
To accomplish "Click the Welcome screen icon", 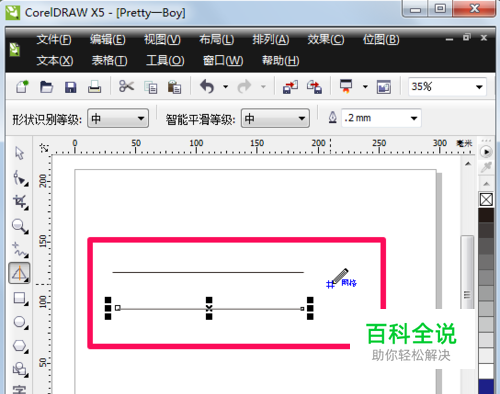I will [384, 87].
